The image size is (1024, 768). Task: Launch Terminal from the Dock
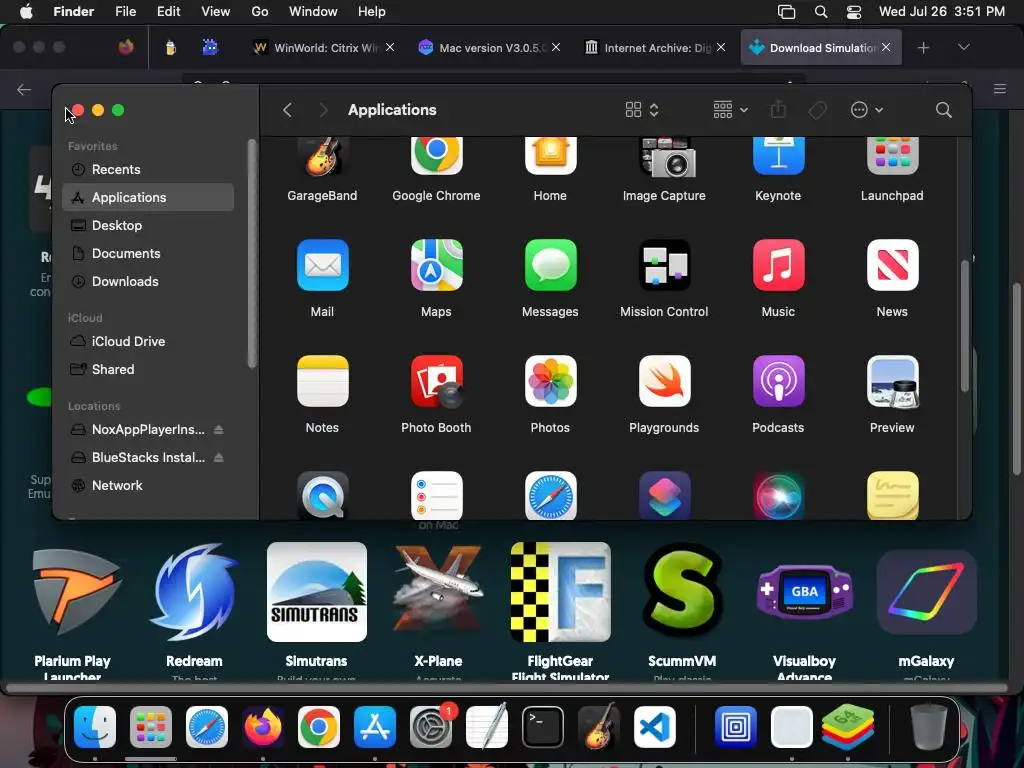pyautogui.click(x=543, y=727)
